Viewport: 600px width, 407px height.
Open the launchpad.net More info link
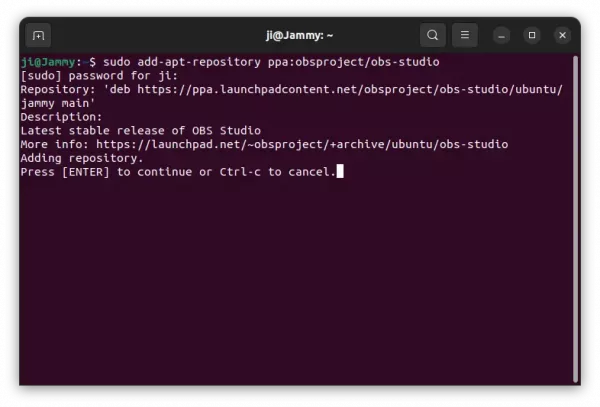tap(301, 145)
